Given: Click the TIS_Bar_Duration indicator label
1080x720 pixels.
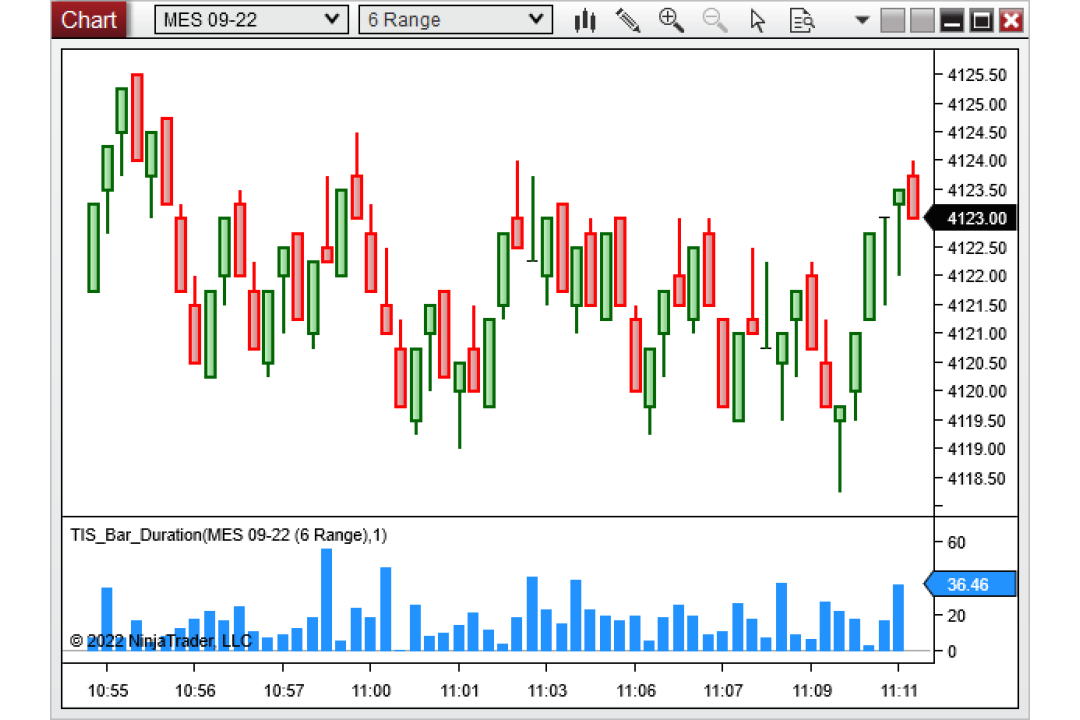Looking at the screenshot, I should tap(229, 535).
